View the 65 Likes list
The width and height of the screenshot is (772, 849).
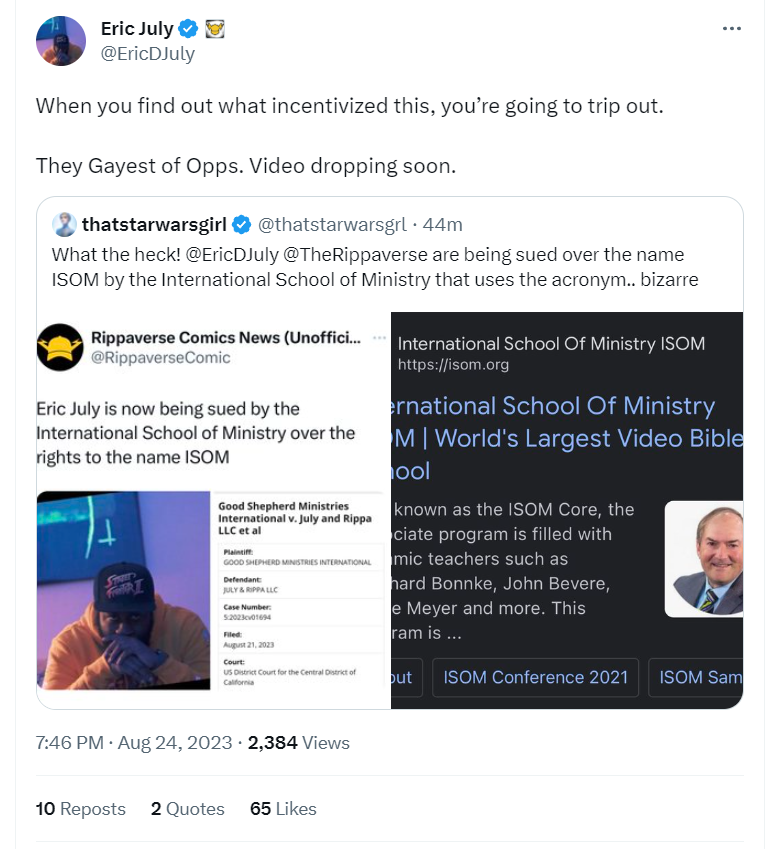tap(283, 809)
